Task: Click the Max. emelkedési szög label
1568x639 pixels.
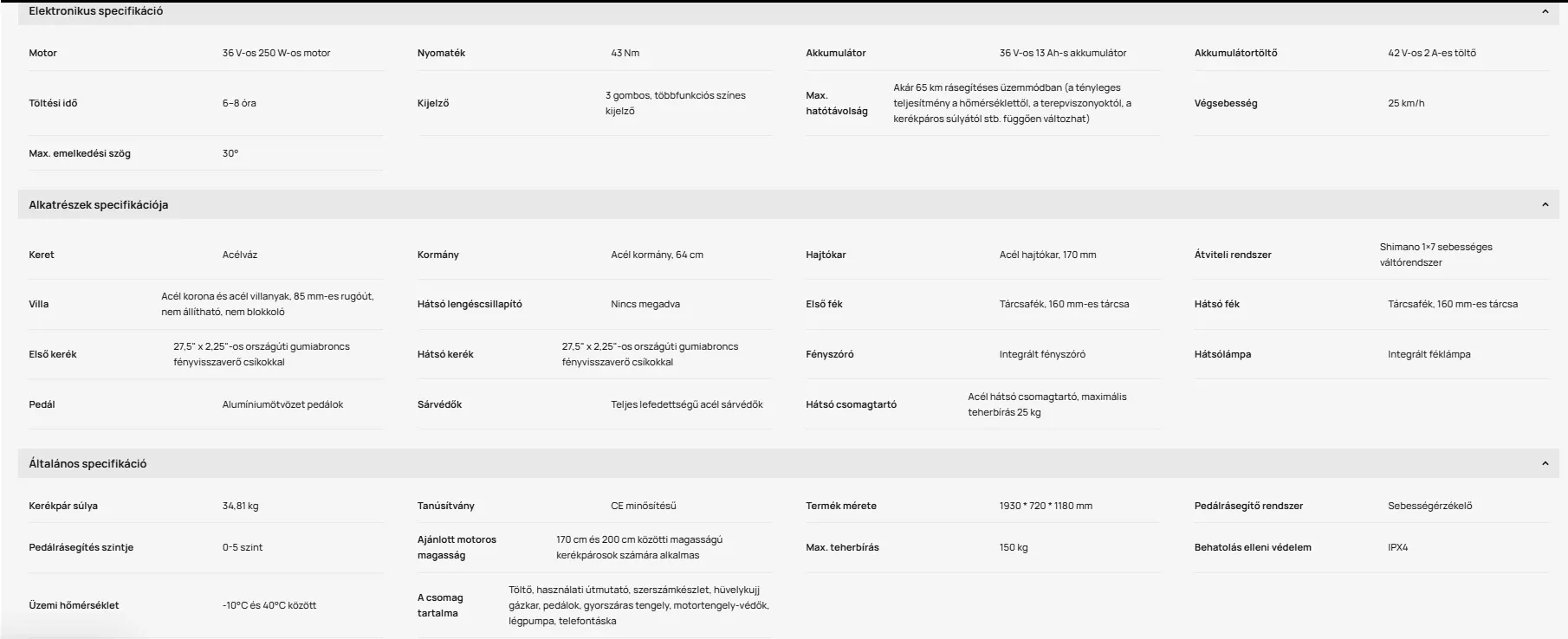Action: pos(80,153)
